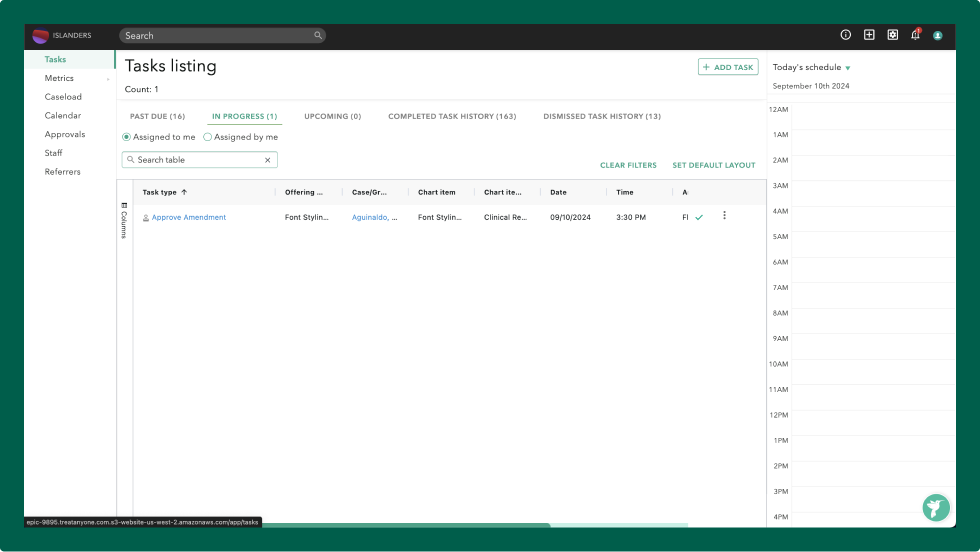980x552 pixels.
Task: Click the 12PM slot in schedule
Action: [x=873, y=422]
